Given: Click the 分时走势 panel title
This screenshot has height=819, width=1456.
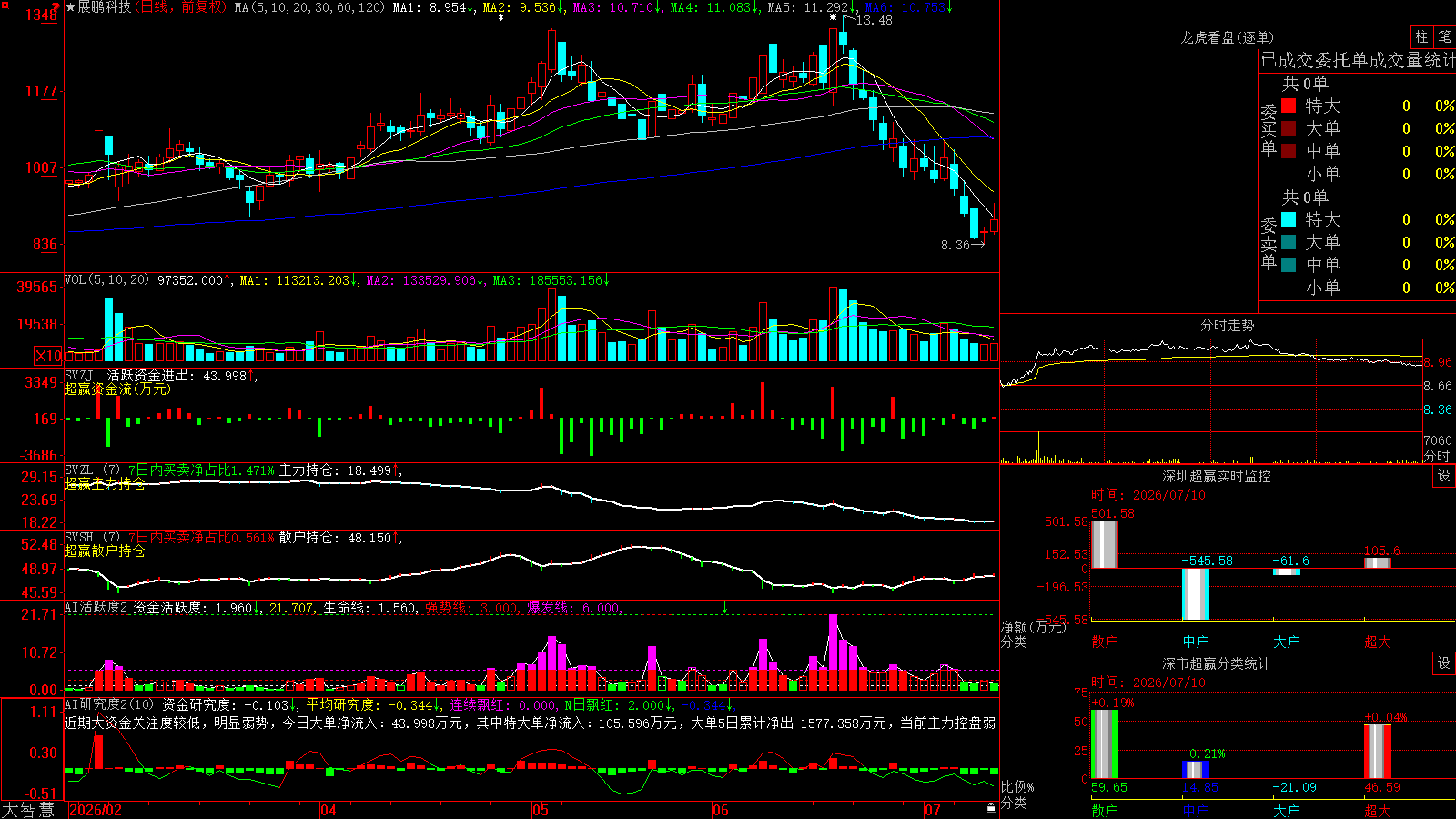Looking at the screenshot, I should coord(1228,325).
